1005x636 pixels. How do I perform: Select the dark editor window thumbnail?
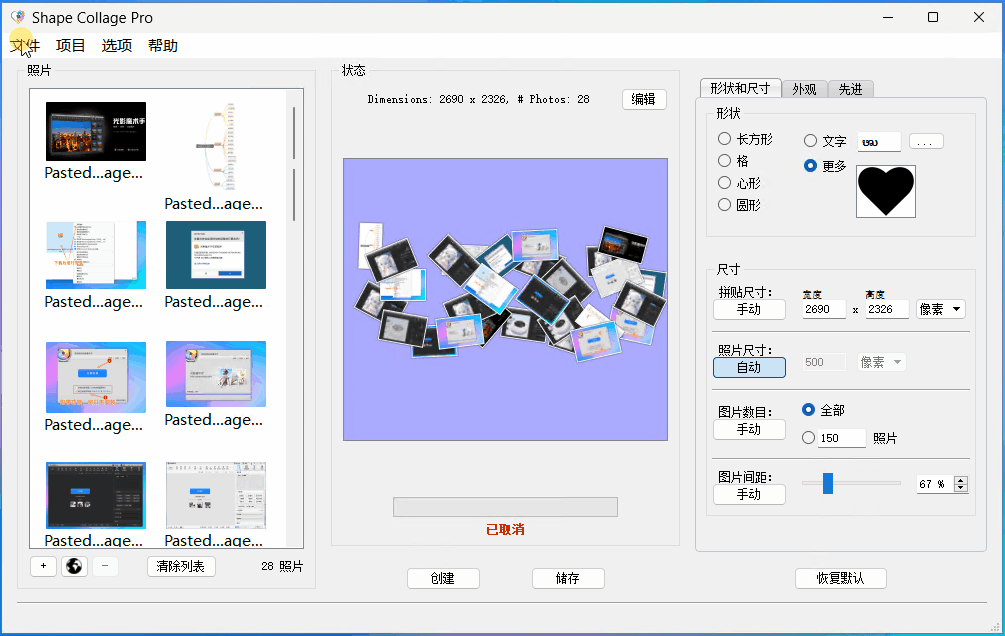(x=96, y=495)
